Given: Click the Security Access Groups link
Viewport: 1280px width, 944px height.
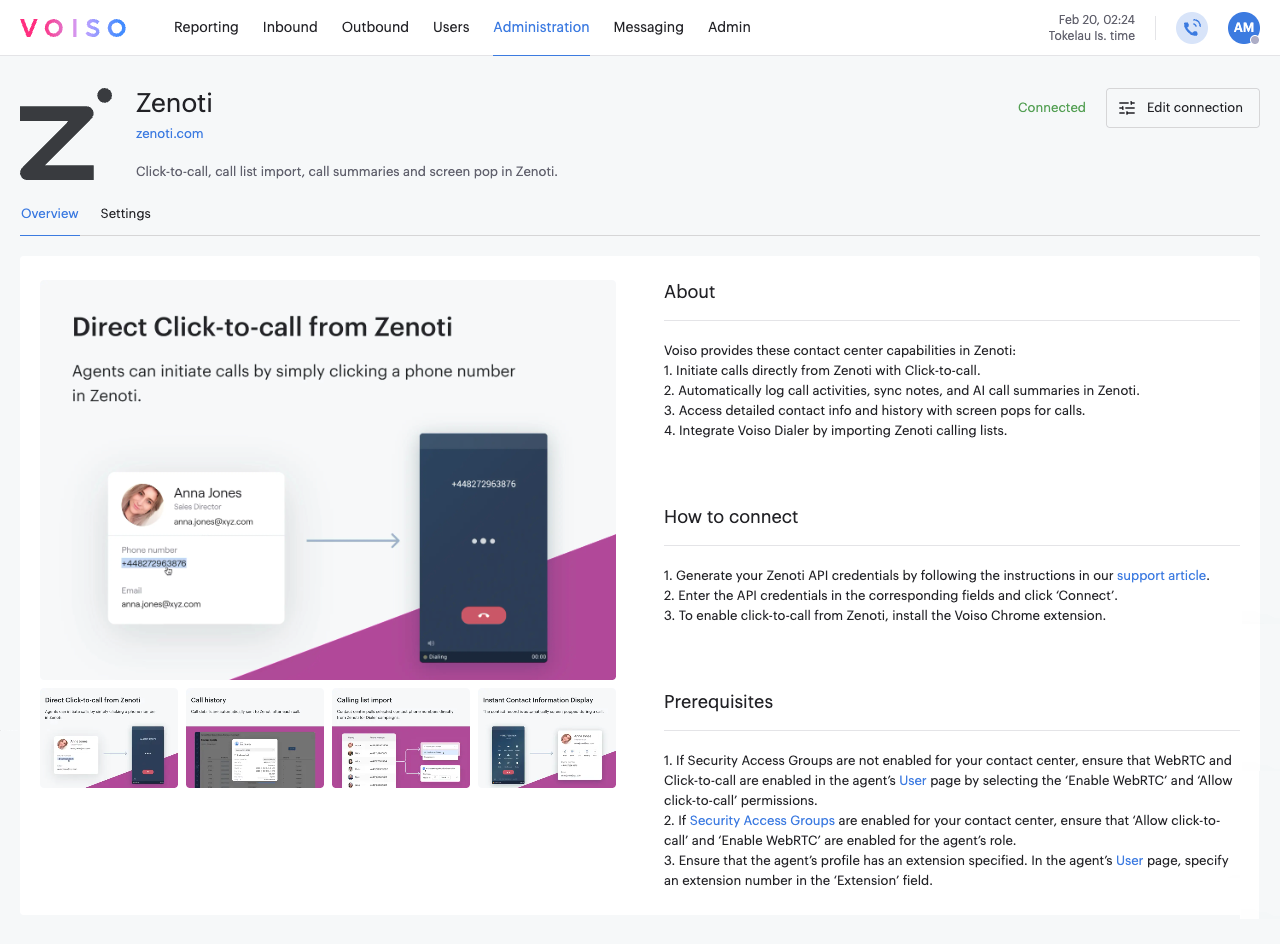Looking at the screenshot, I should [x=762, y=820].
